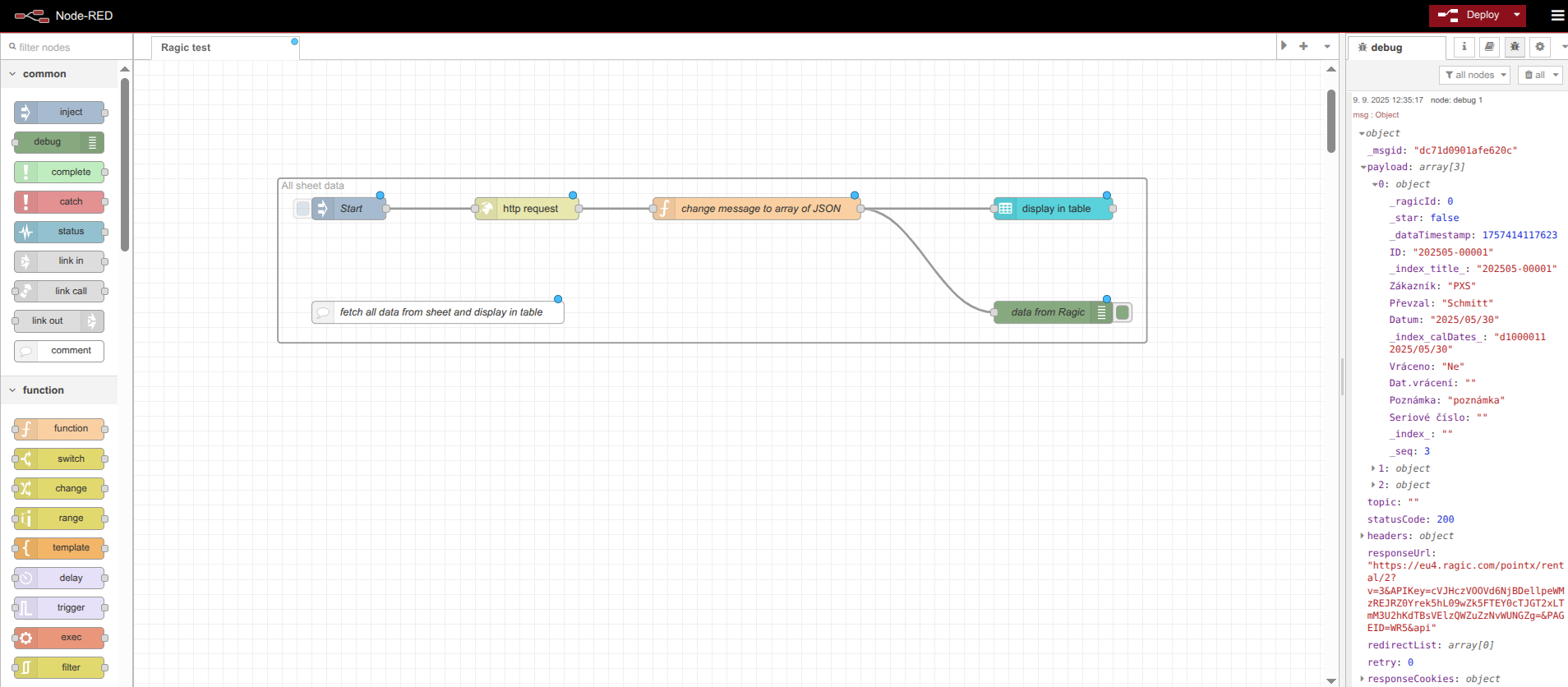Click the clear all messages button
The image size is (1568, 687).
(x=1535, y=75)
